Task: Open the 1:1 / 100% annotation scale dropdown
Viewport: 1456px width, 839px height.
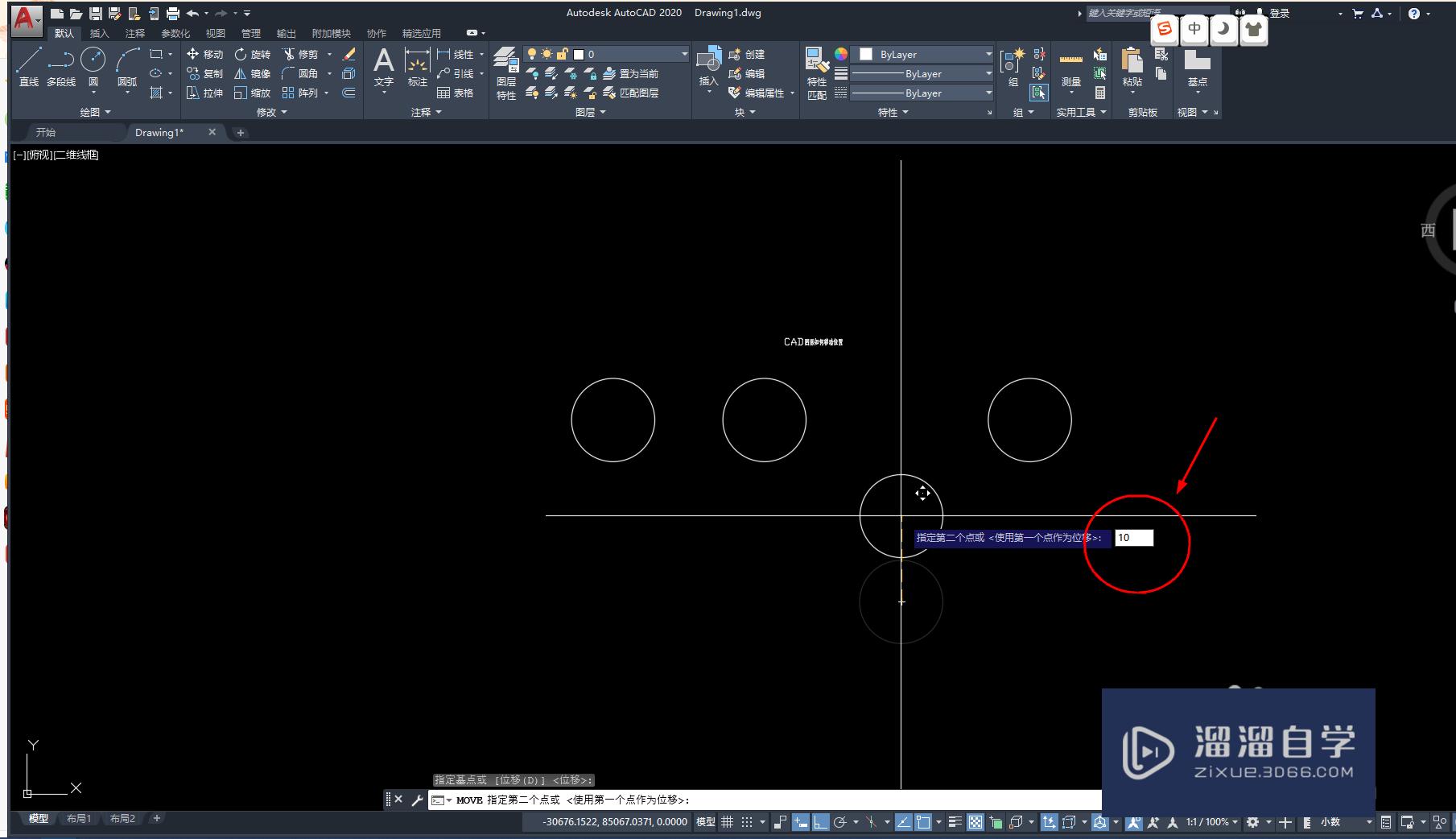Action: (1211, 822)
